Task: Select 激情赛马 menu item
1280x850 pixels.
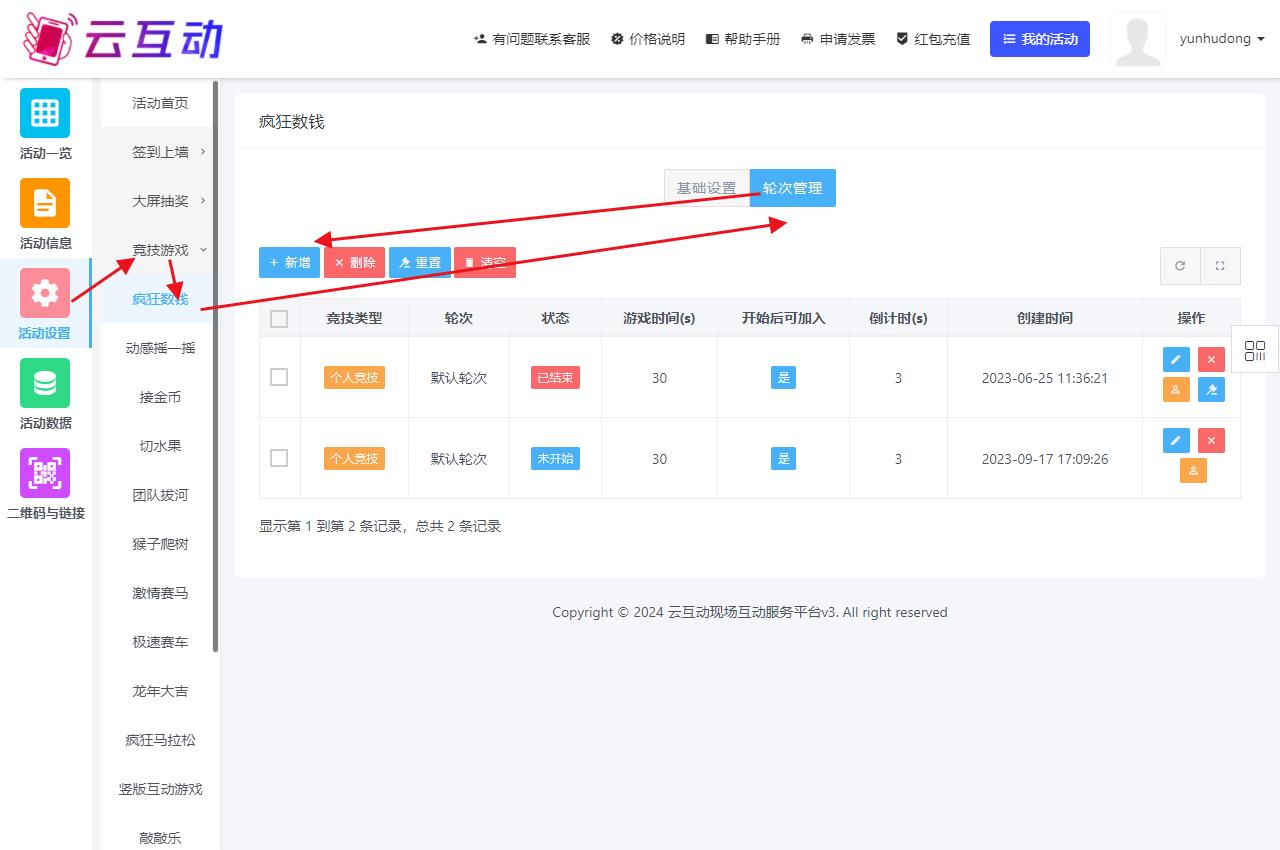Action: point(160,593)
